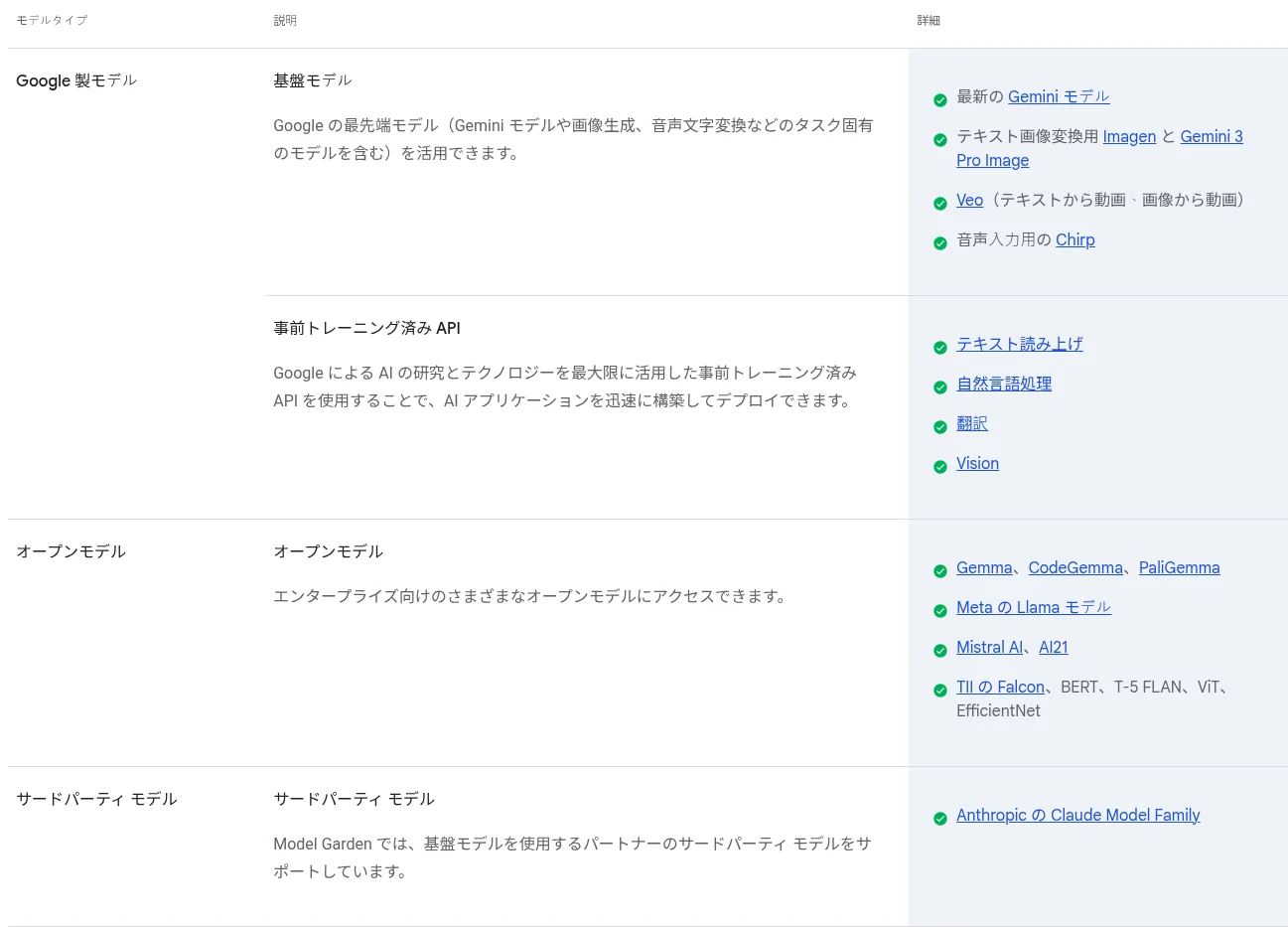Open the Gemini モデル link
The width and height of the screenshot is (1288, 927).
click(x=1059, y=96)
